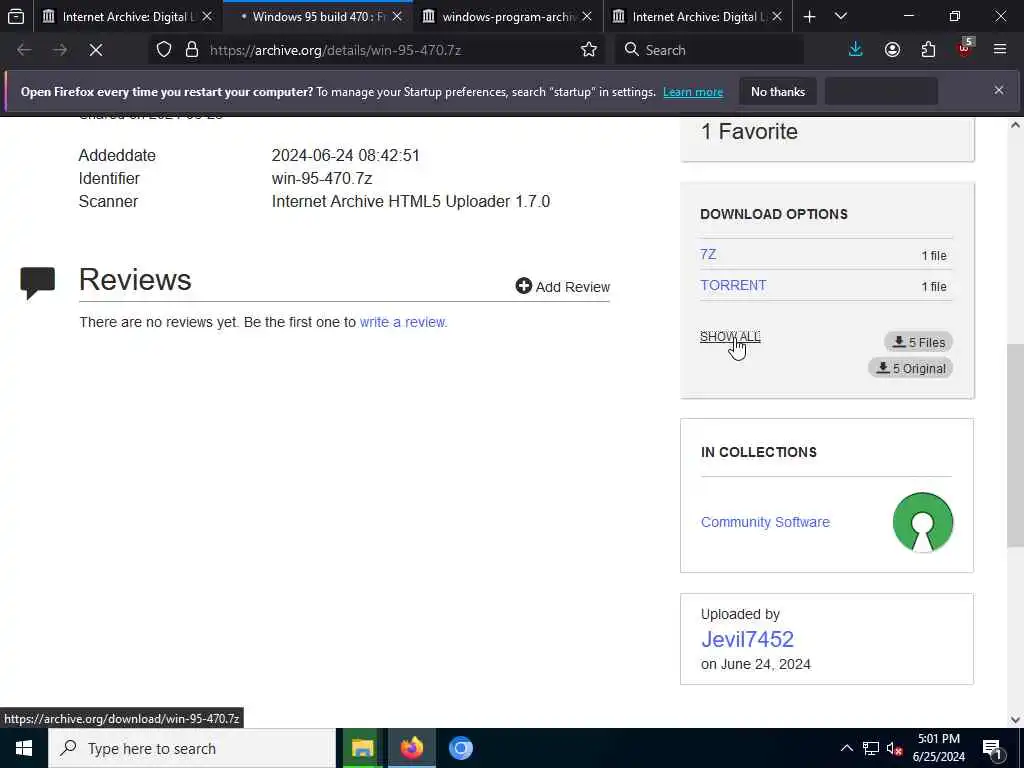The height and width of the screenshot is (768, 1024).
Task: Click scrollbar down arrow
Action: (x=1015, y=719)
